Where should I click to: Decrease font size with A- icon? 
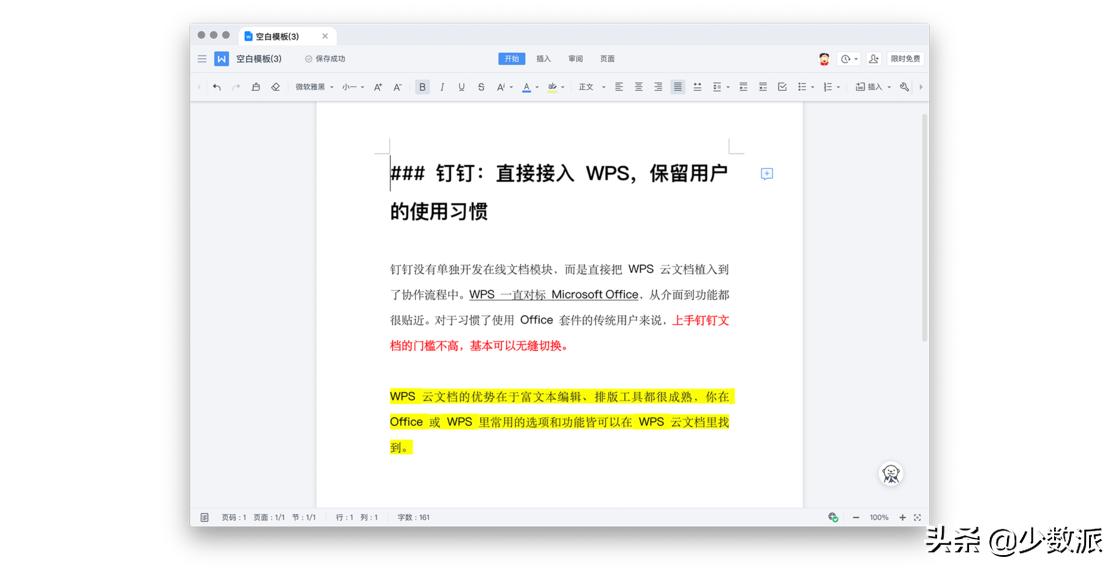[398, 87]
